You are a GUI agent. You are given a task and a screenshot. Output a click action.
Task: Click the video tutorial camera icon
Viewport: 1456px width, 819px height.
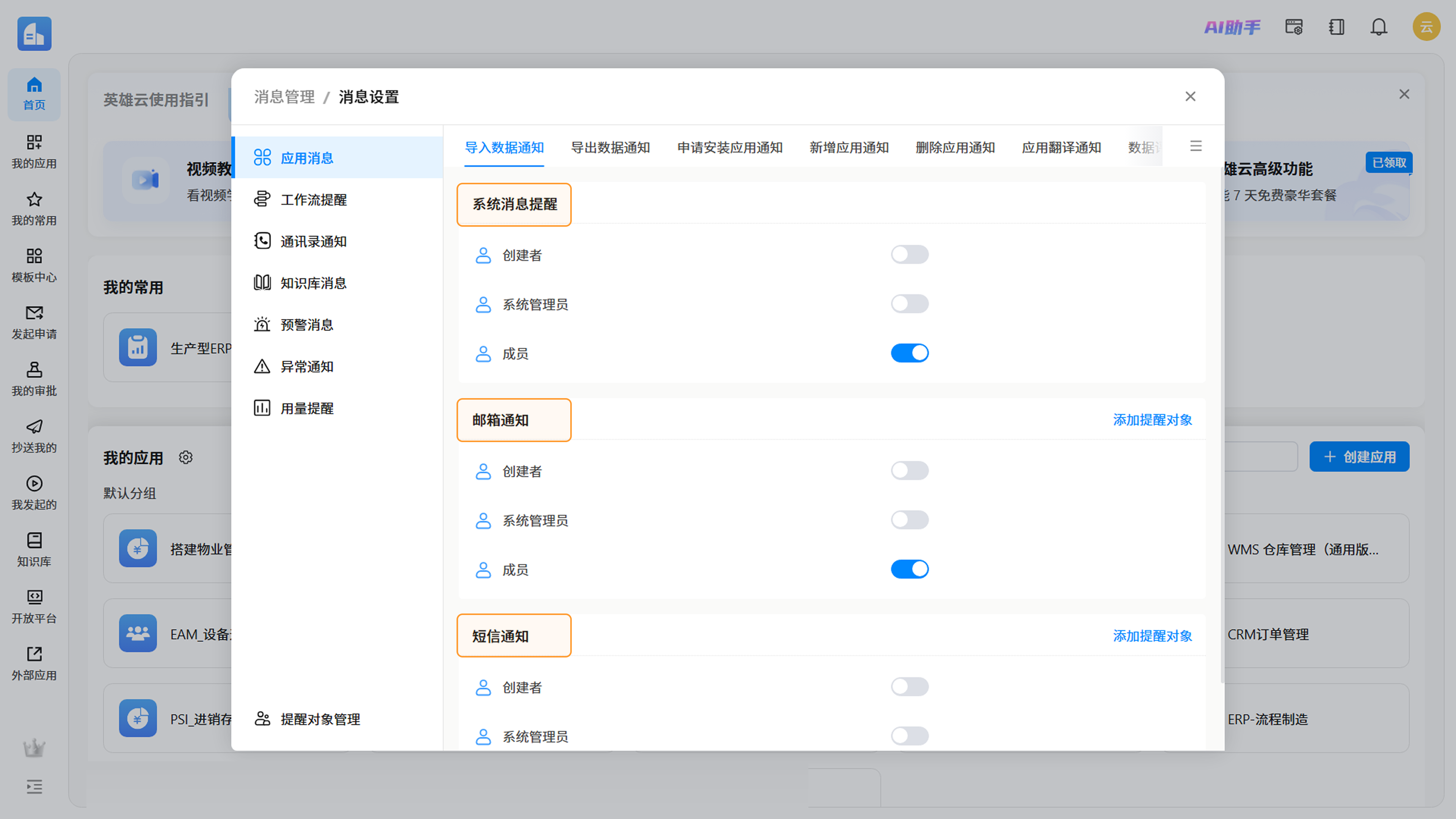click(x=145, y=180)
